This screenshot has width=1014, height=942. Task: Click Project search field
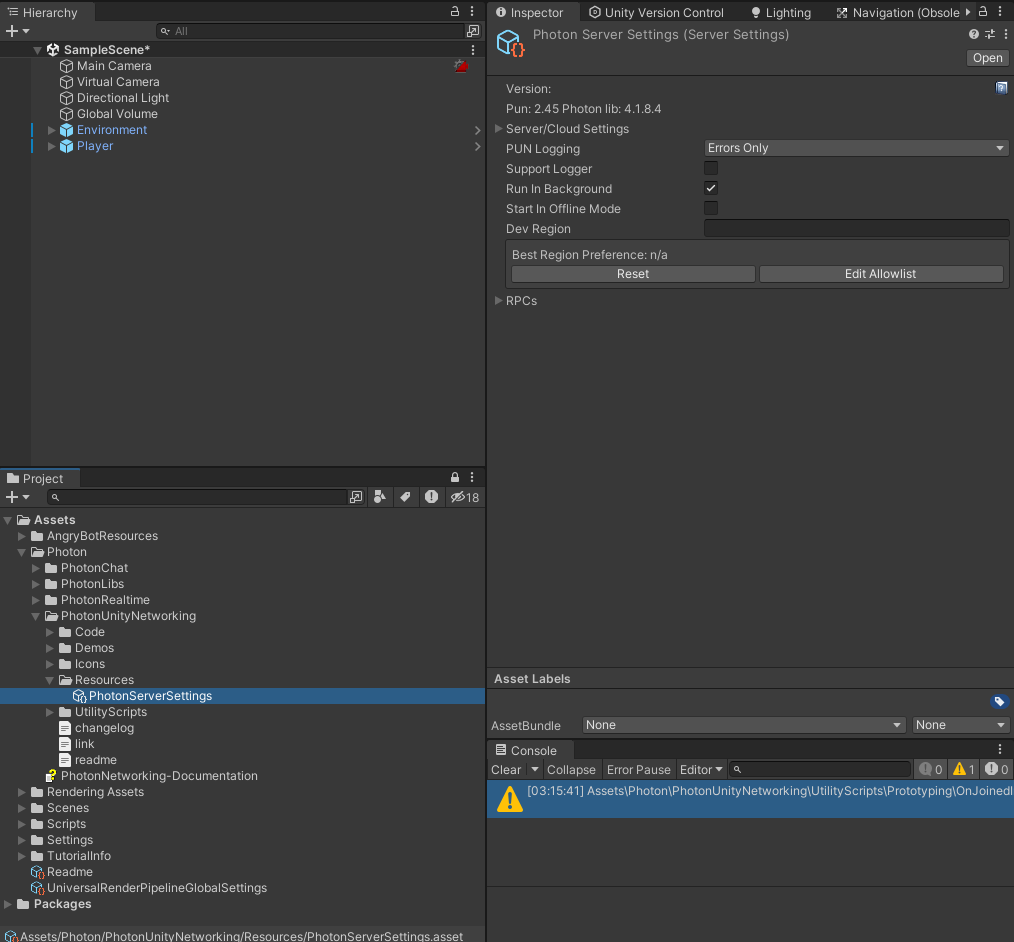(x=197, y=497)
